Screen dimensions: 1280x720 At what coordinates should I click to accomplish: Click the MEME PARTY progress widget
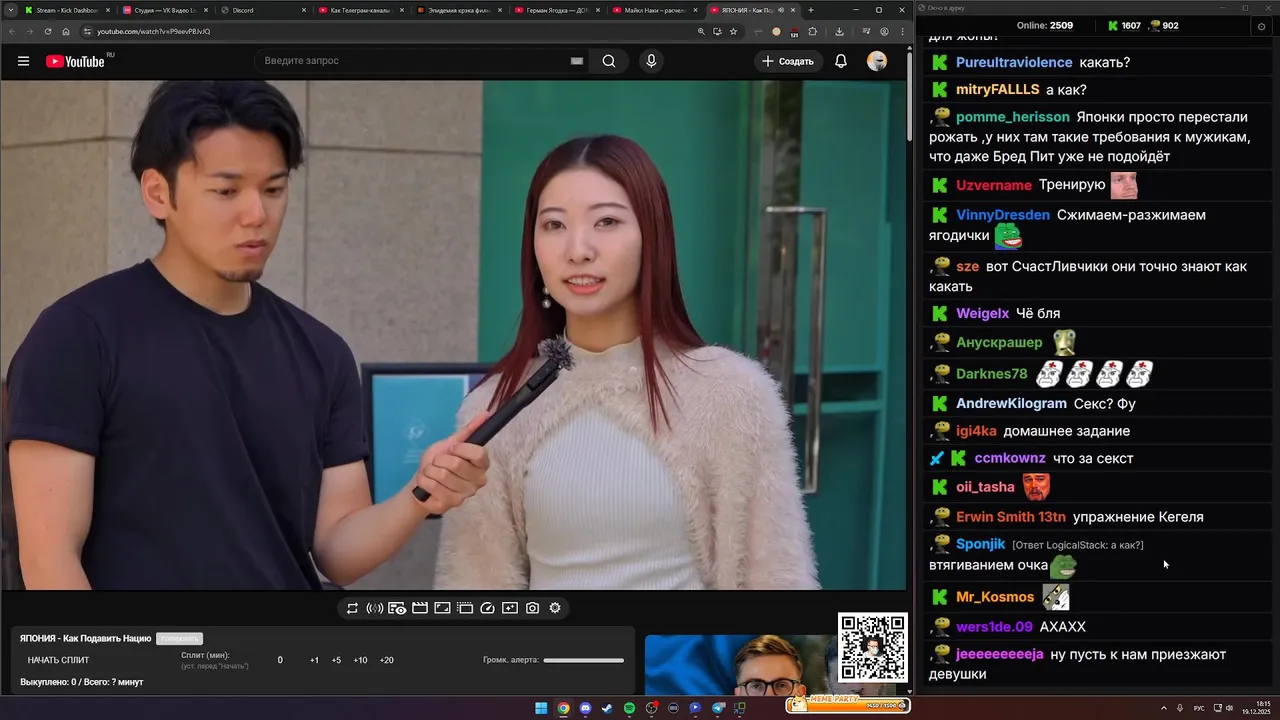click(x=848, y=704)
